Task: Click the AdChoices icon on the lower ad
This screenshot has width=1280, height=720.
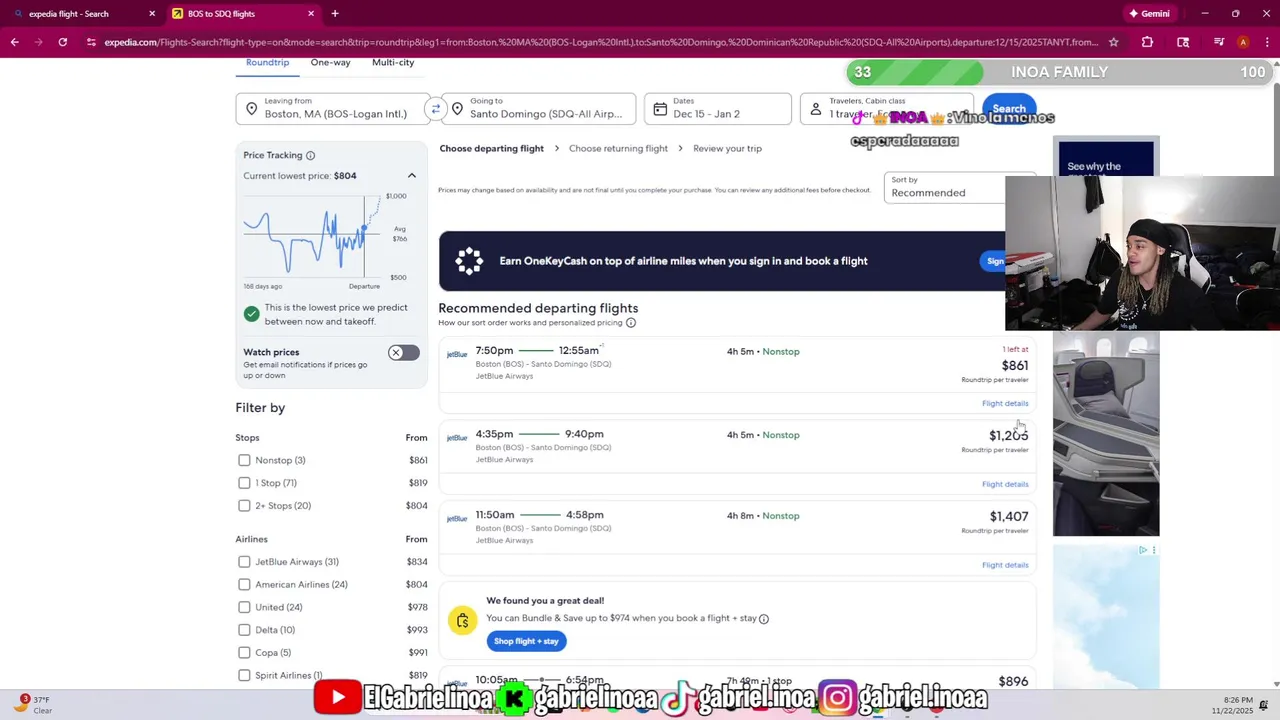Action: pyautogui.click(x=1143, y=550)
